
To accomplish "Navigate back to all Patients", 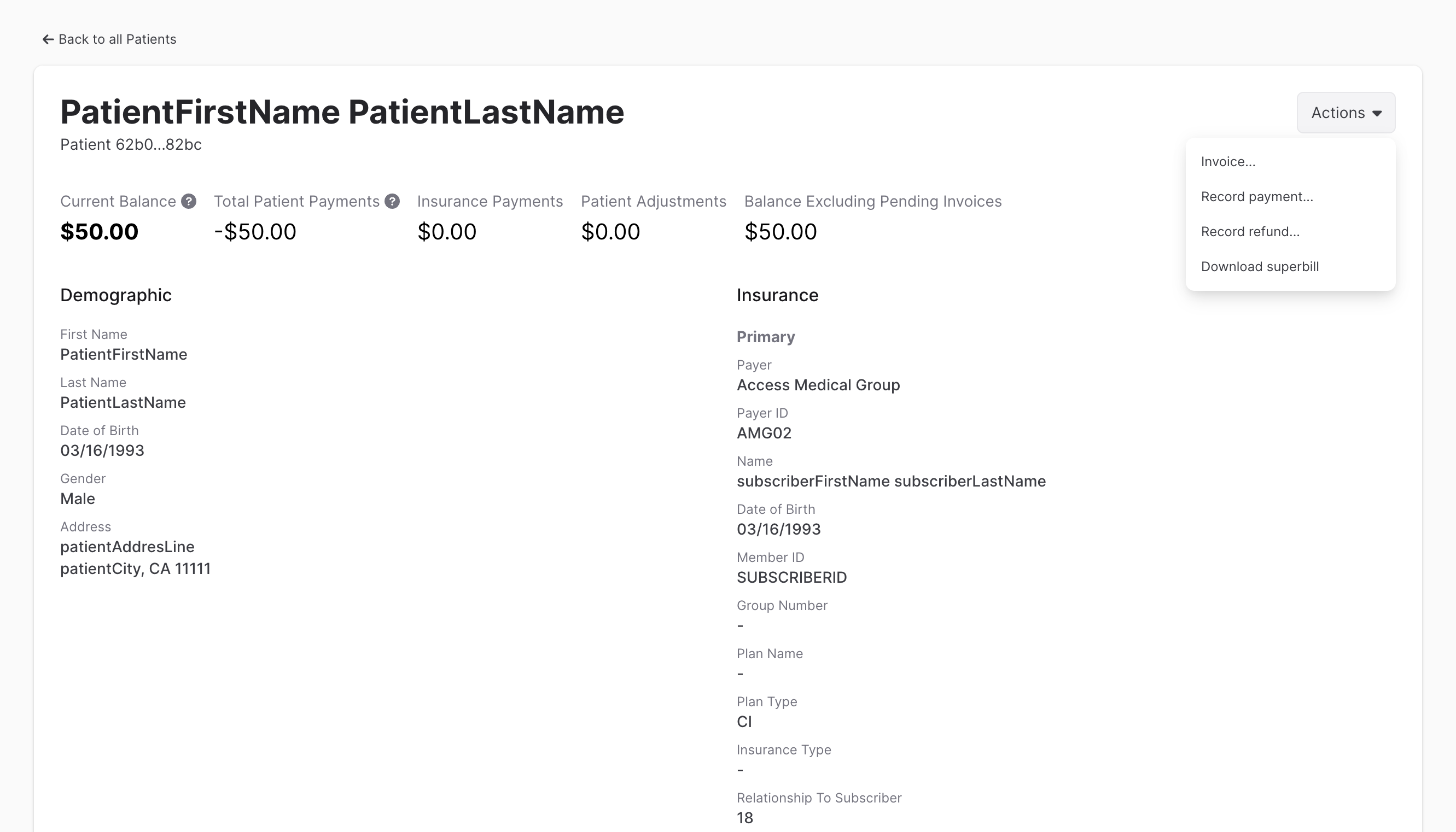I will point(110,39).
